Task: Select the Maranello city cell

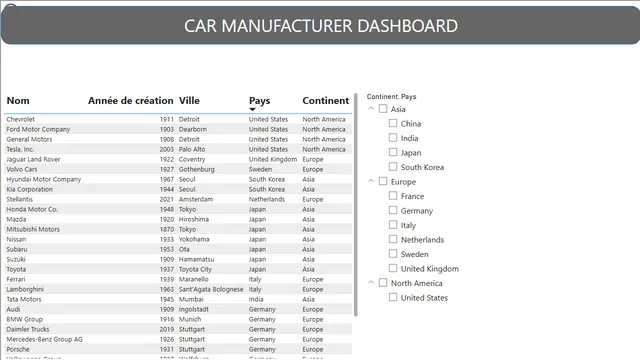Action: tap(193, 279)
